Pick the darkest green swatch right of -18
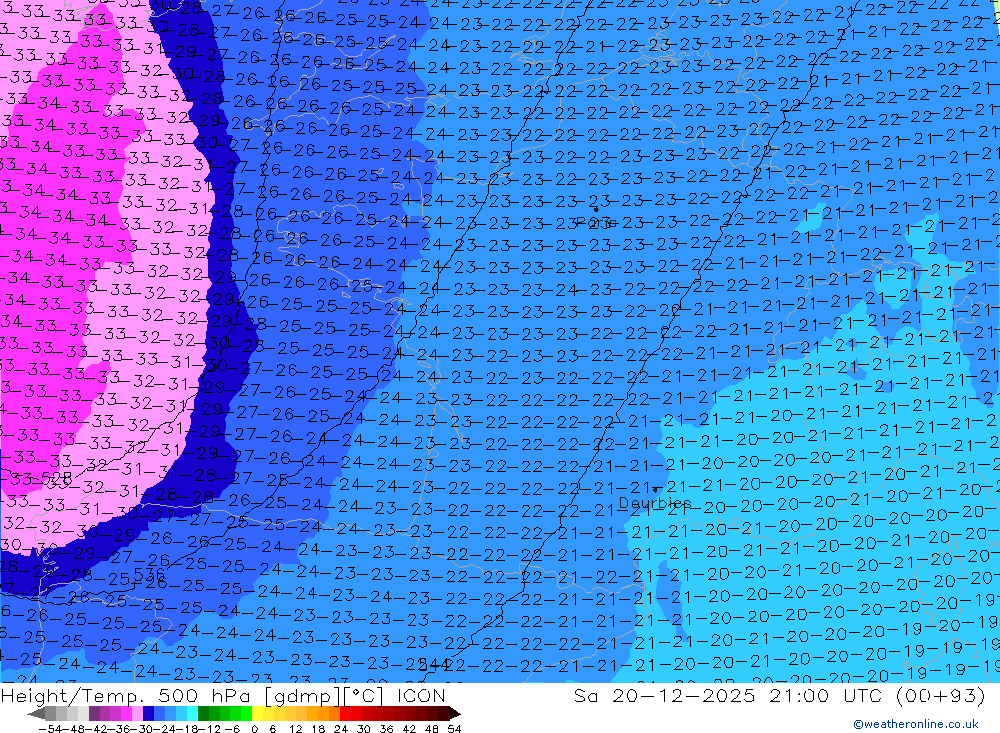The height and width of the screenshot is (733, 1000). (203, 714)
